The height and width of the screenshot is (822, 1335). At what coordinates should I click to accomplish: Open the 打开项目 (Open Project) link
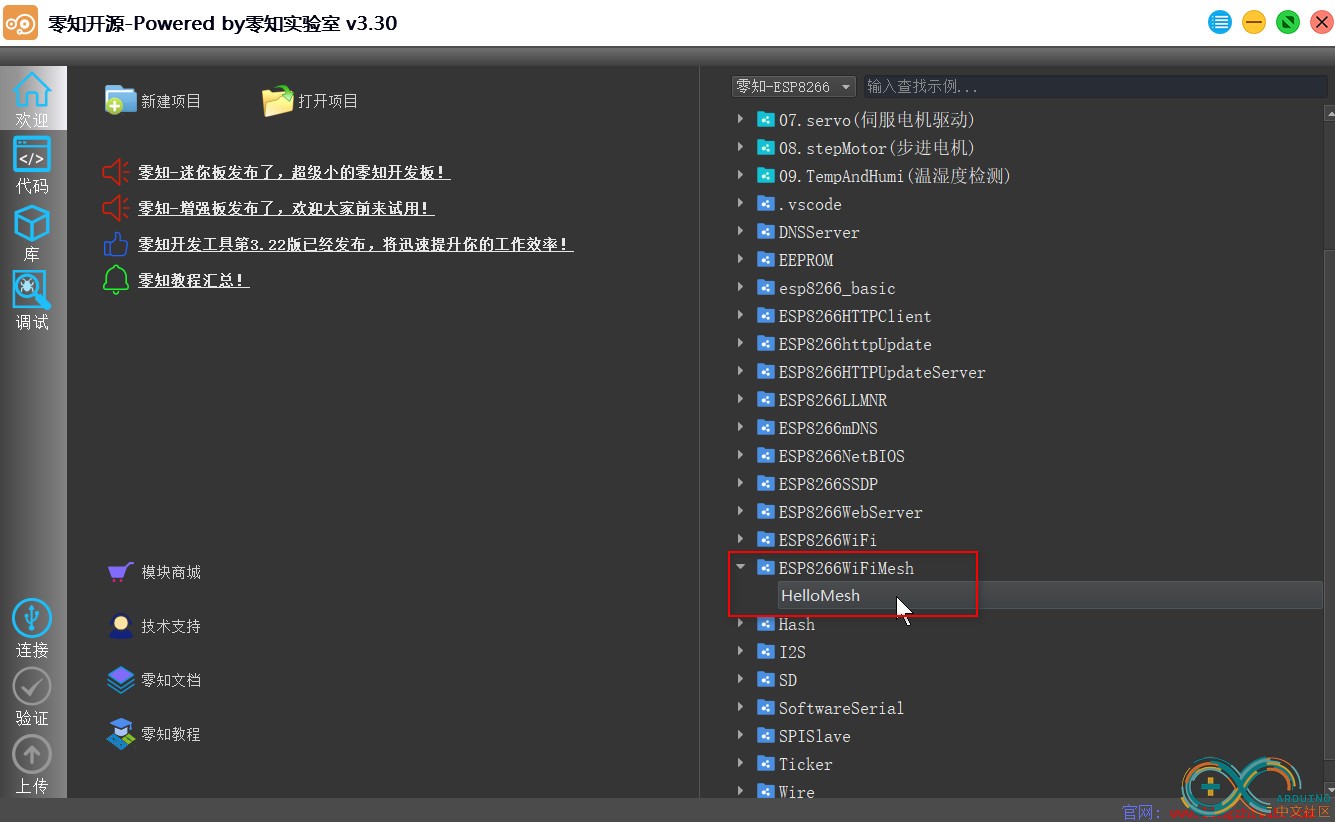click(x=328, y=101)
